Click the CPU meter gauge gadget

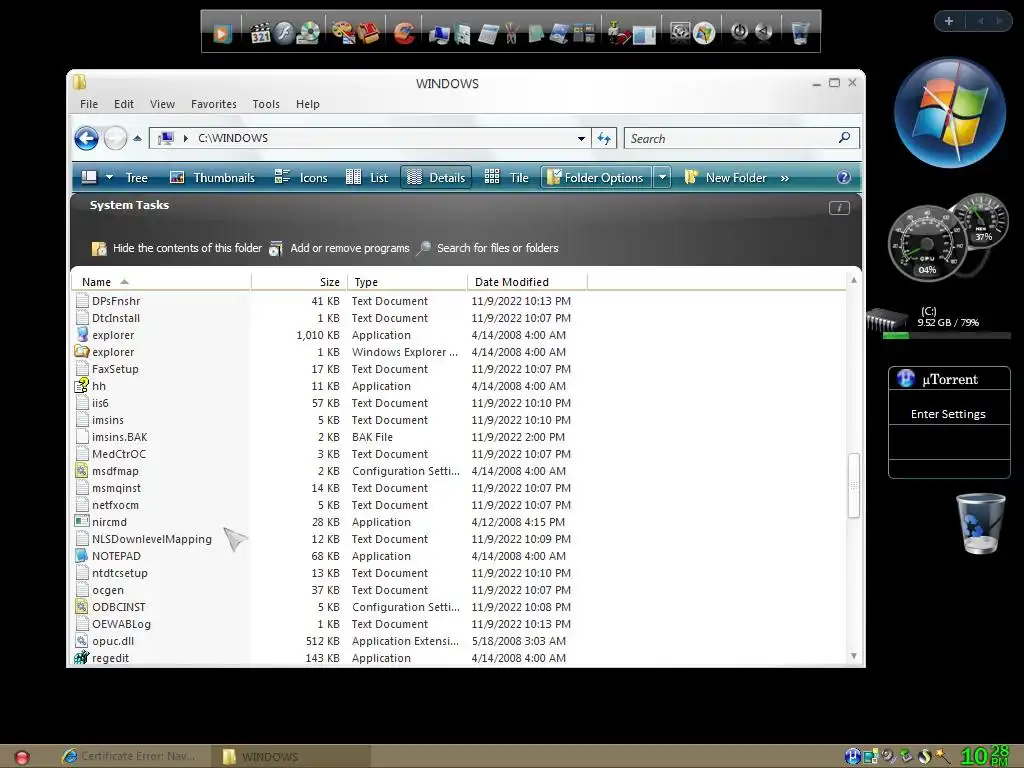tap(927, 244)
